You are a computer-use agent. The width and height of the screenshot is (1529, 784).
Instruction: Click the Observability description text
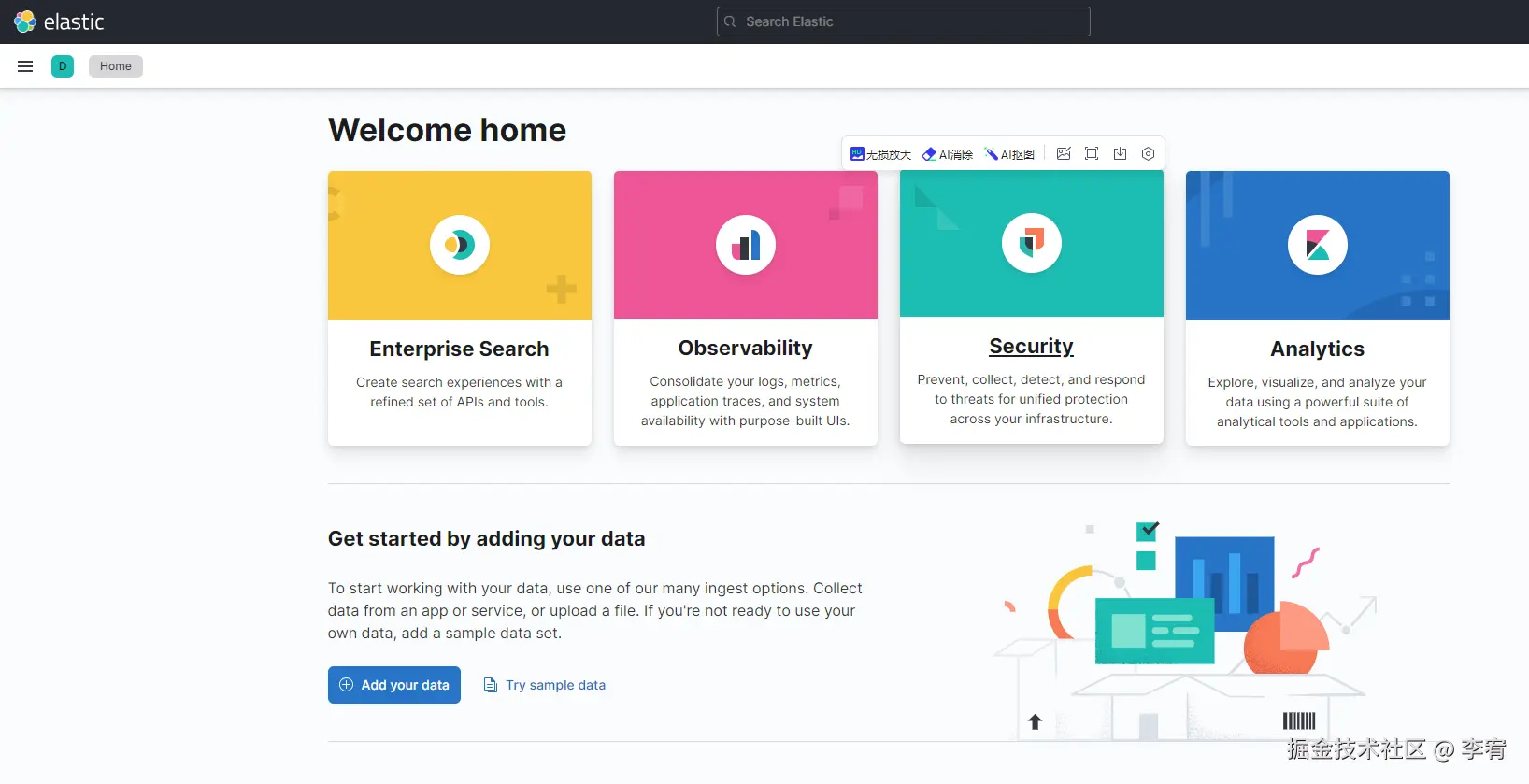pyautogui.click(x=746, y=401)
